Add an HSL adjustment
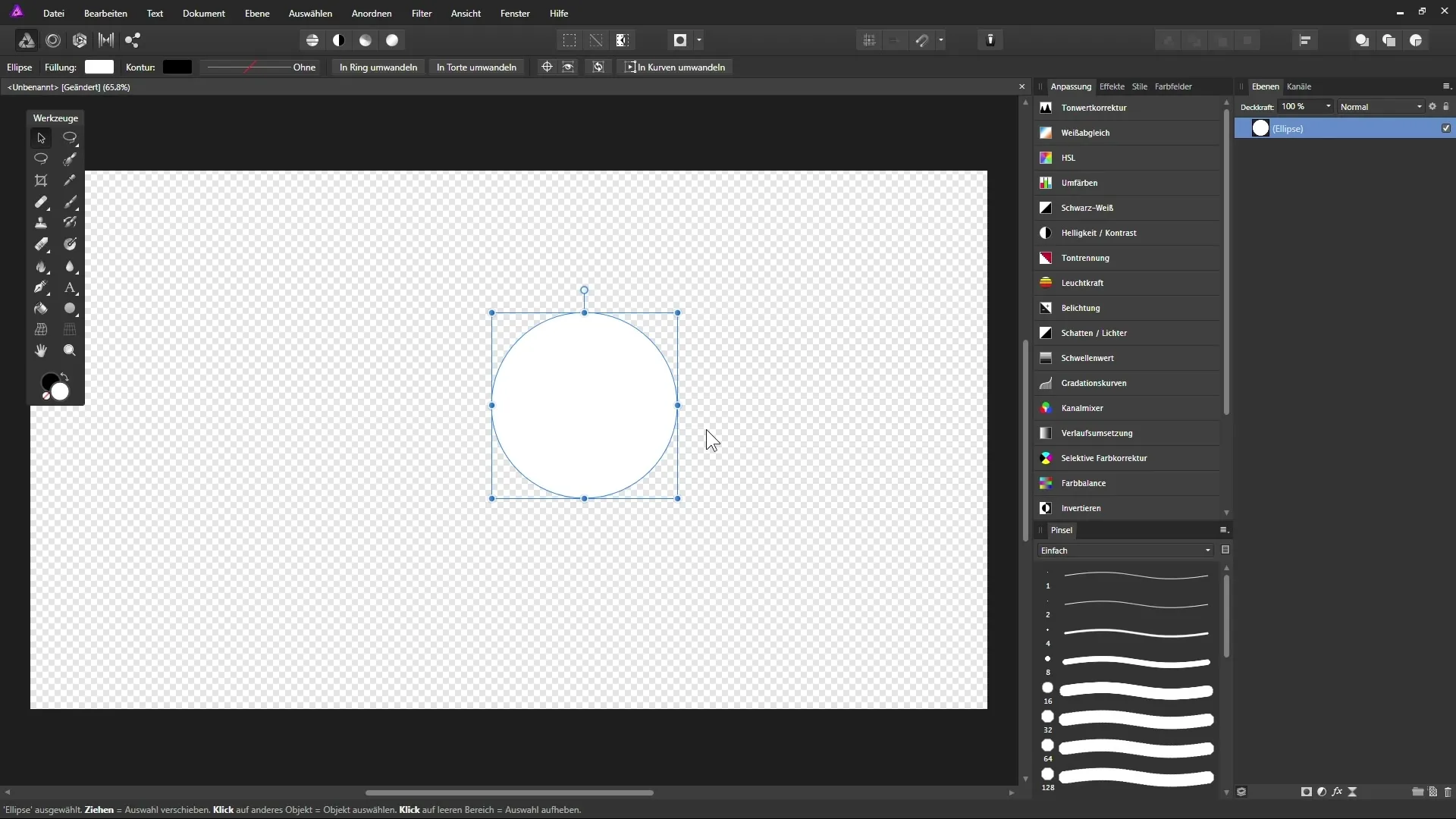1456x819 pixels. click(x=1128, y=158)
